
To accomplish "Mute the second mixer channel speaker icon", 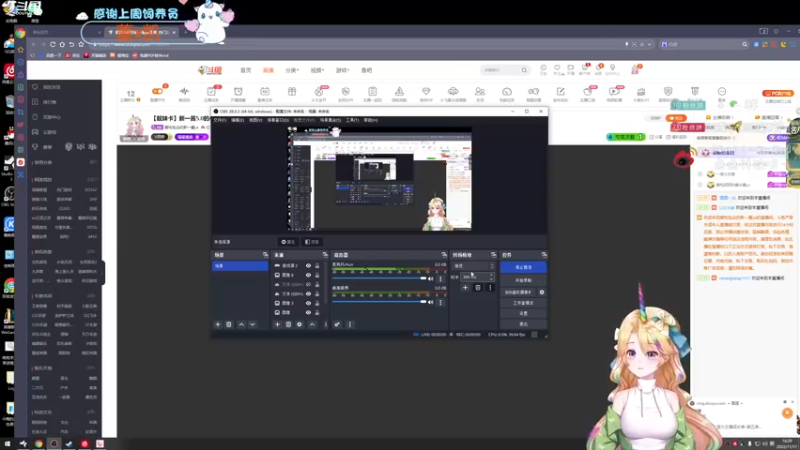I will 431,302.
